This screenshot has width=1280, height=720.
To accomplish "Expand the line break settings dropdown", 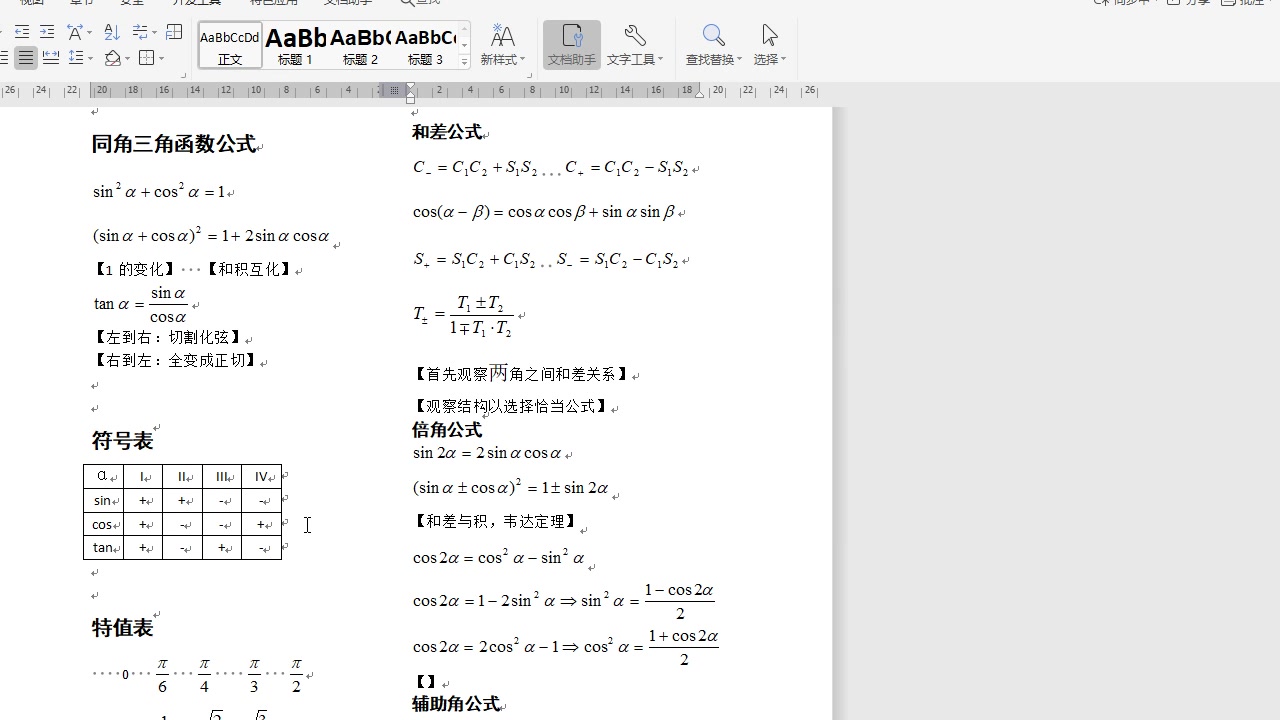I will [x=154, y=33].
